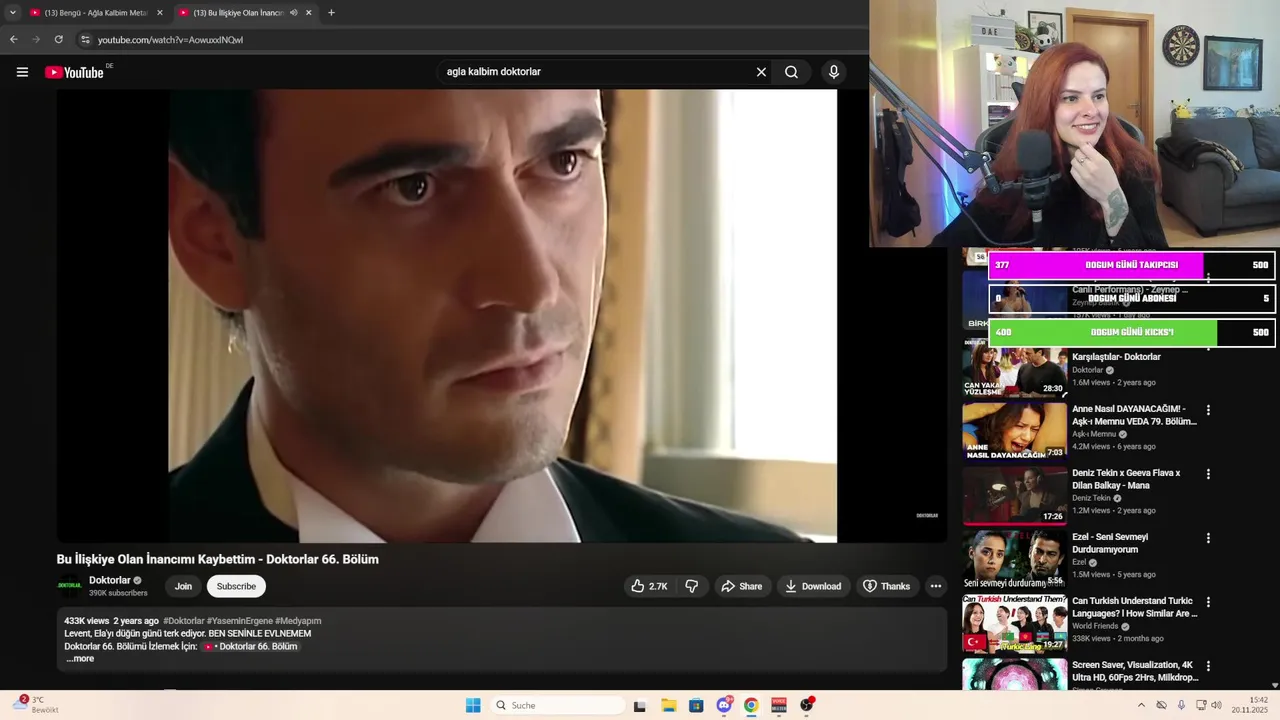This screenshot has width=1280, height=720.
Task: Open Voicemeeter from taskbar
Action: point(779,706)
